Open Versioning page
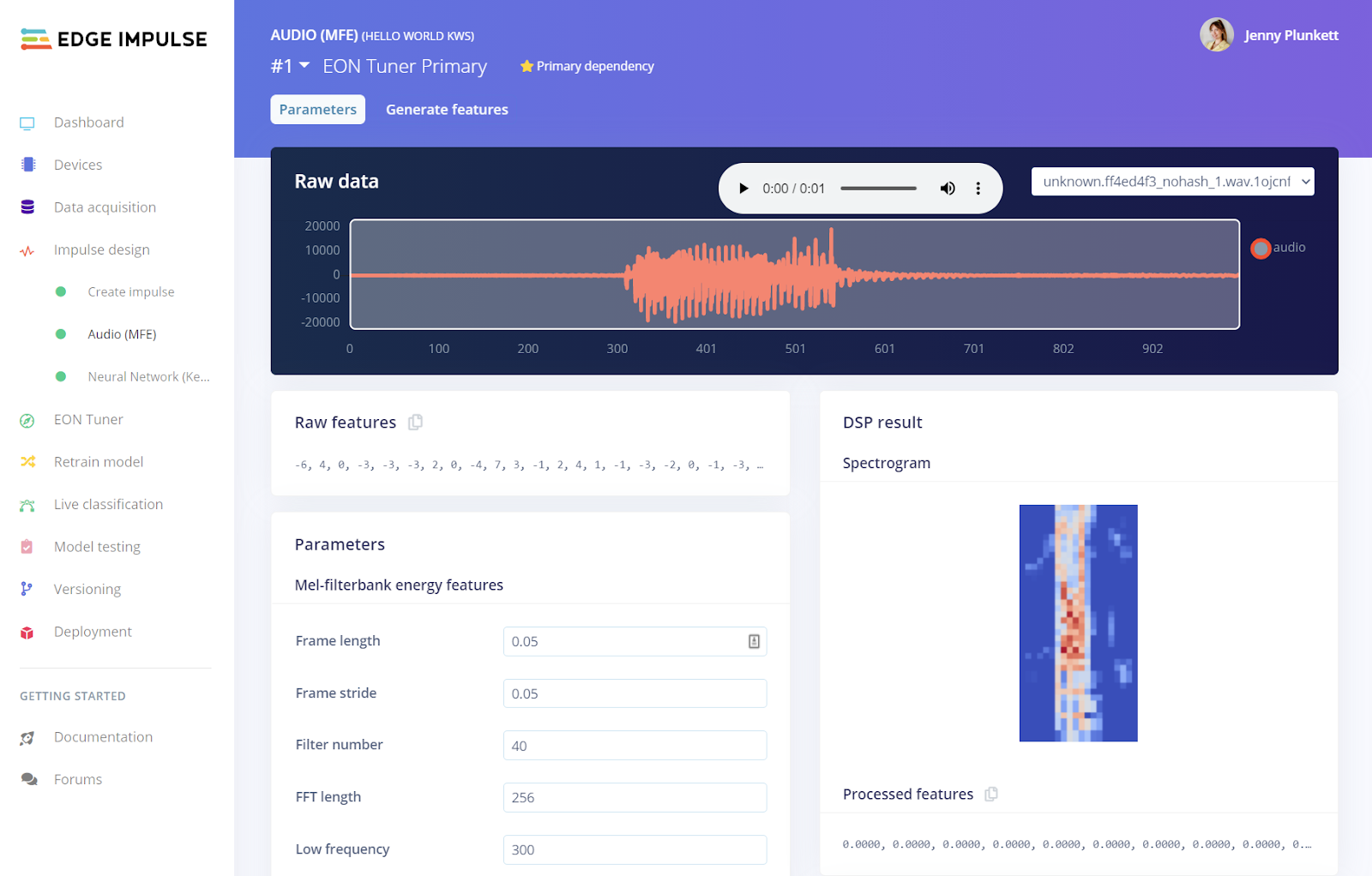The height and width of the screenshot is (876, 1372). click(87, 589)
